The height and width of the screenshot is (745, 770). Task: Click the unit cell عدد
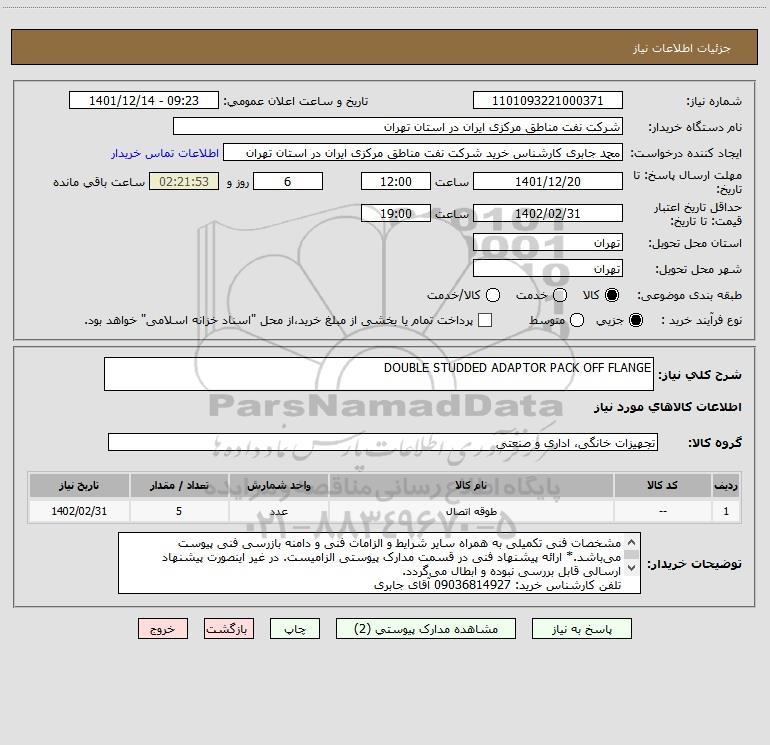pyautogui.click(x=278, y=511)
